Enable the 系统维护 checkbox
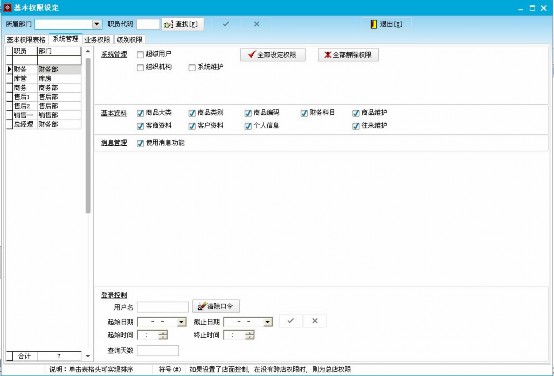Screen dimensions: 554x376 [x=192, y=67]
